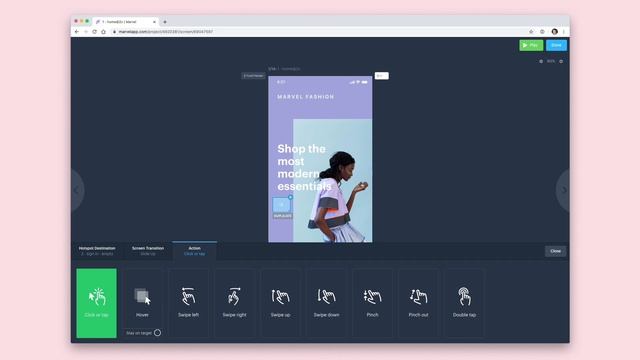Viewport: 640px width, 360px height.
Task: Open the browser profile avatar
Action: click(554, 31)
